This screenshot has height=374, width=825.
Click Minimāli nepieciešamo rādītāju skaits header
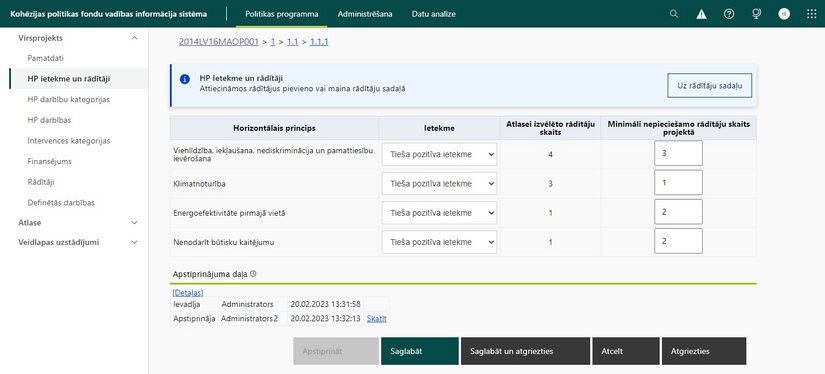[679, 128]
